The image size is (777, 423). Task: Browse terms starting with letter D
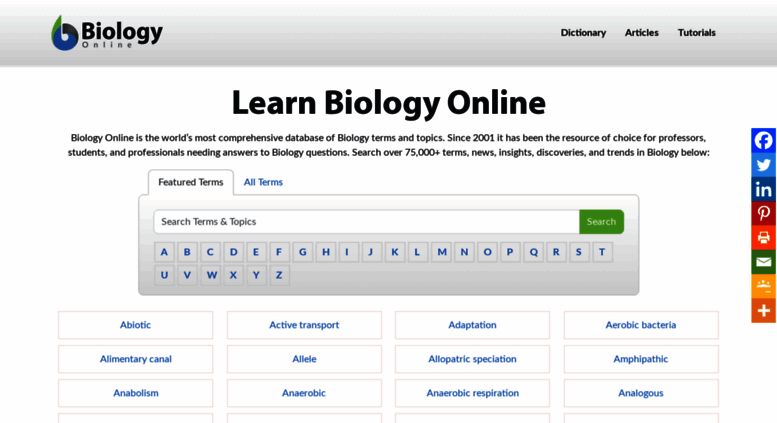[x=233, y=252]
